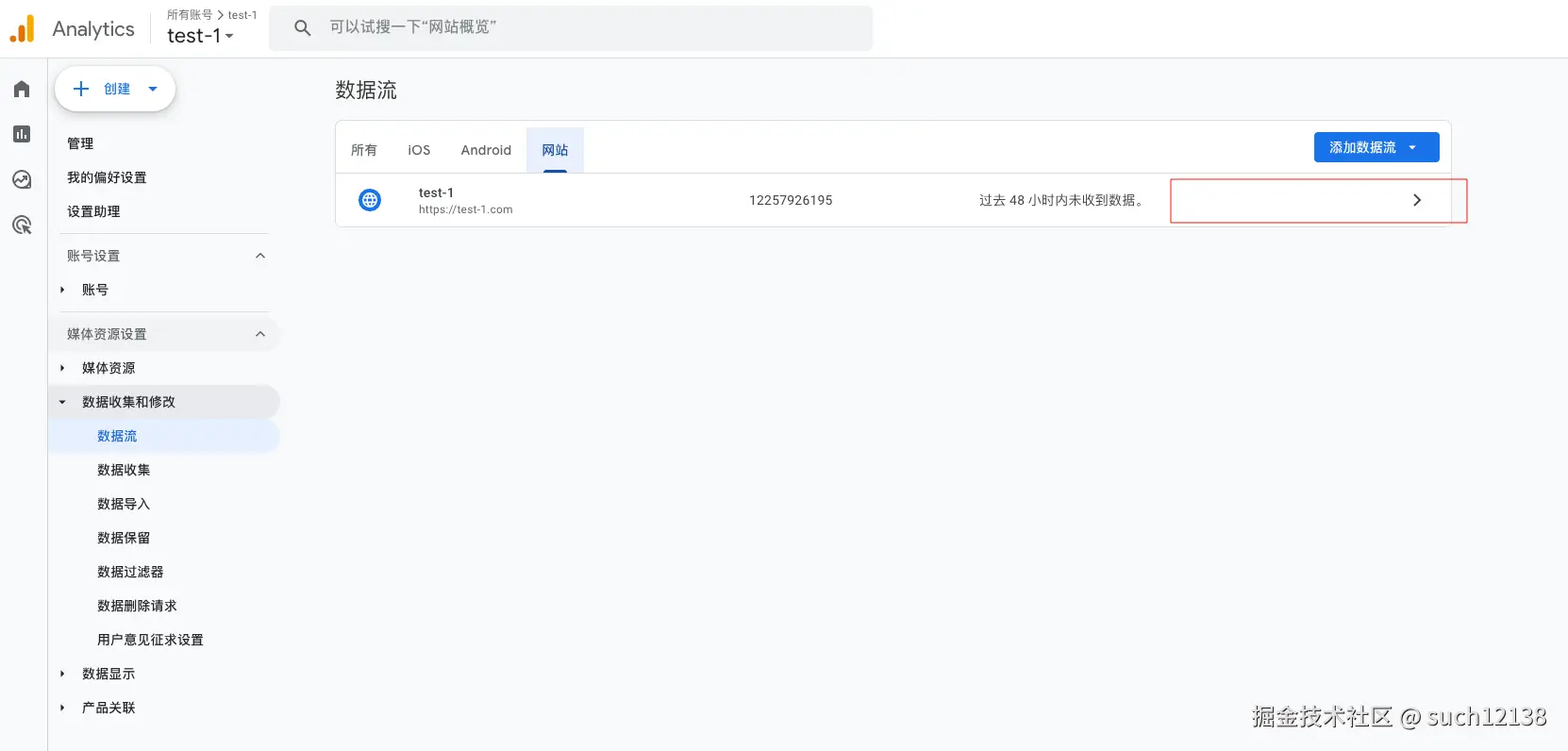1568x751 pixels.
Task: Click the globe icon of test-1 stream
Action: [x=370, y=200]
